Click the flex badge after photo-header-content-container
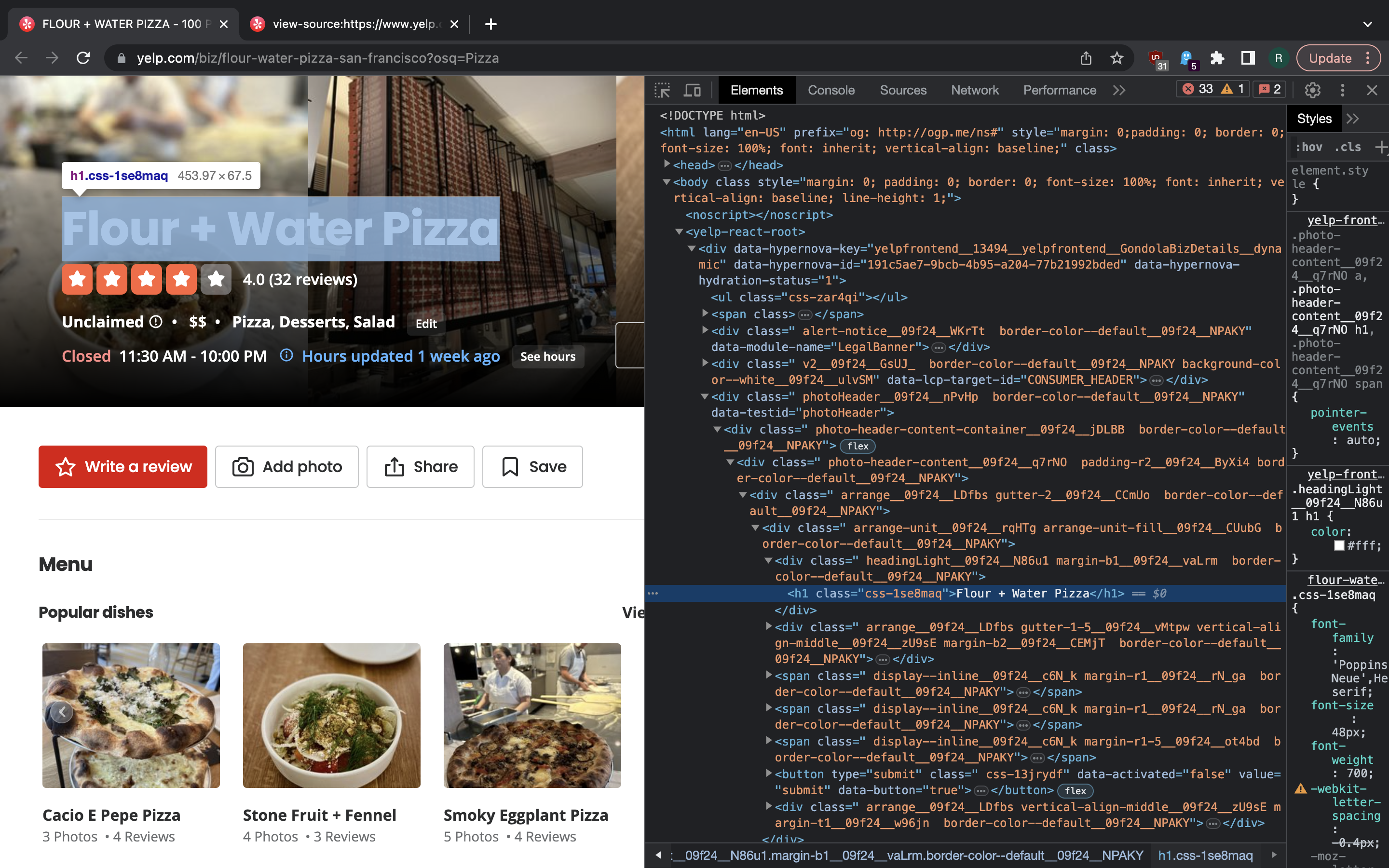This screenshot has width=1389, height=868. (858, 446)
